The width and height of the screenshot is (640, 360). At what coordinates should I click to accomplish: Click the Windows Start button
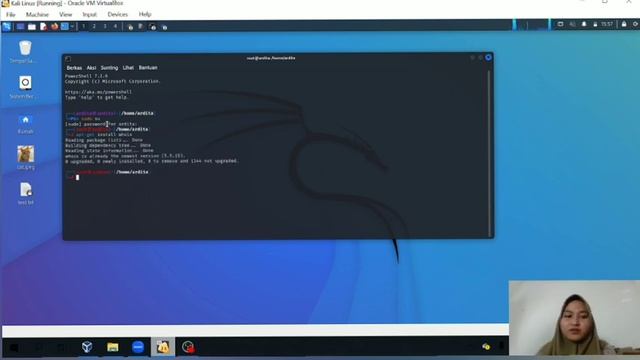coord(13,348)
